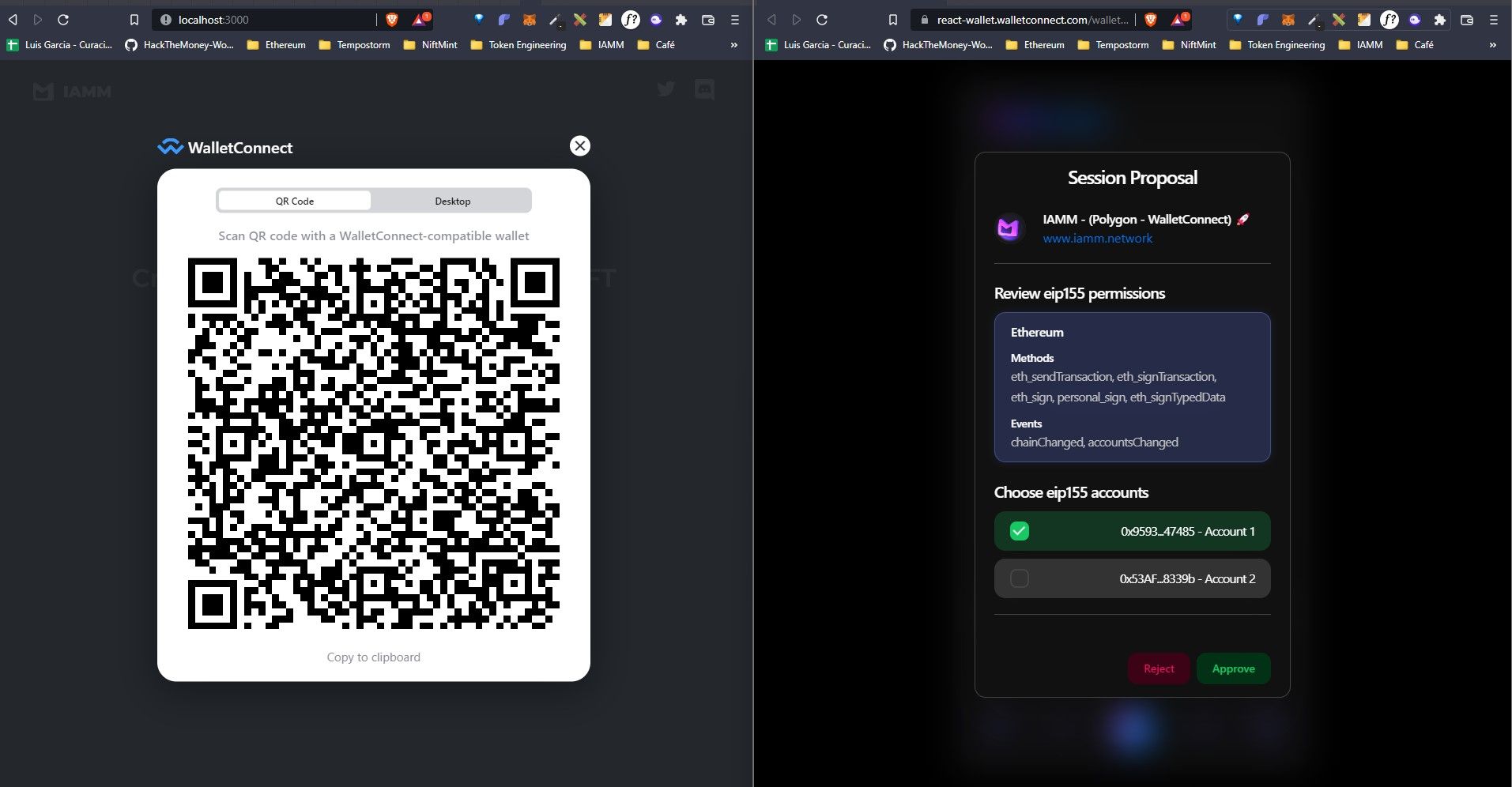Bookmark the localhost page
The width and height of the screenshot is (1512, 787).
(134, 20)
